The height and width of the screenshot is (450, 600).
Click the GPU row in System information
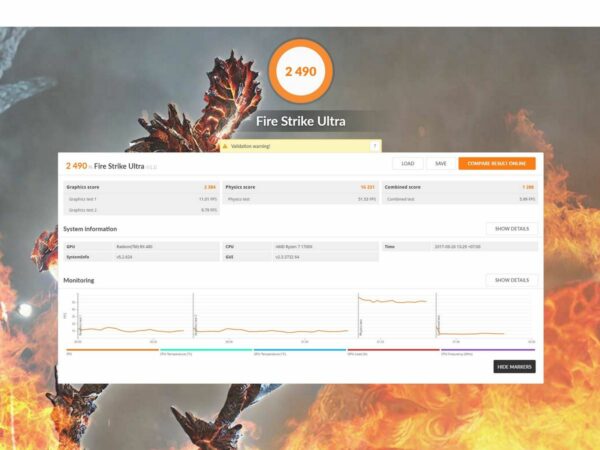141,246
